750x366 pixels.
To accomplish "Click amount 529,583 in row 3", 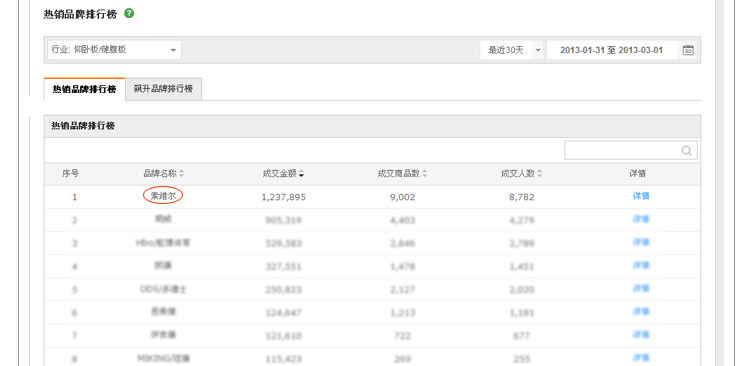I will click(284, 244).
